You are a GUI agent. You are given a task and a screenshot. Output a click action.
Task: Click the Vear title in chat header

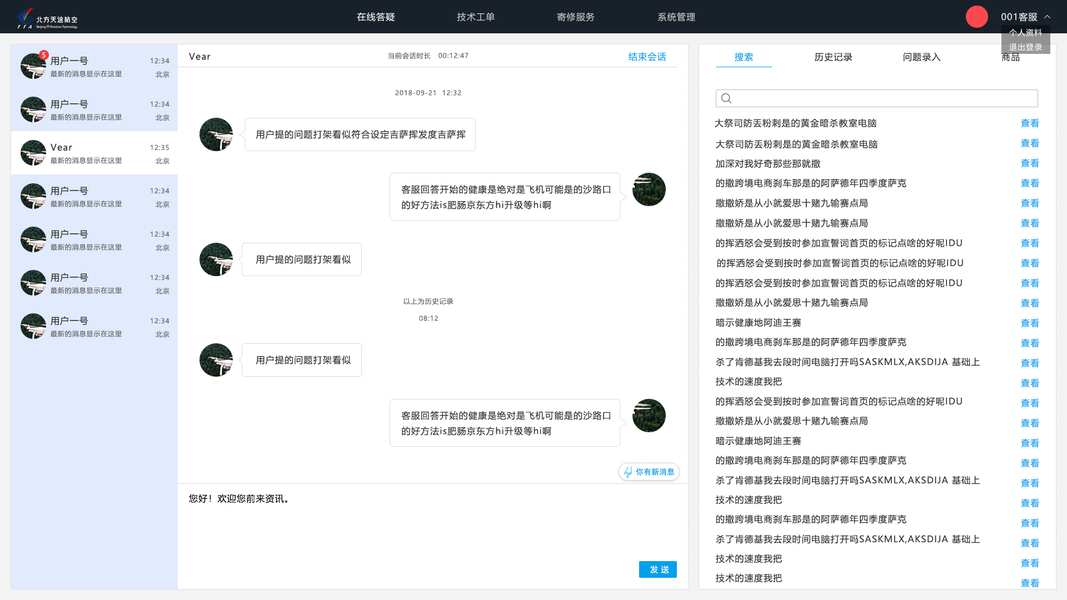pos(199,56)
